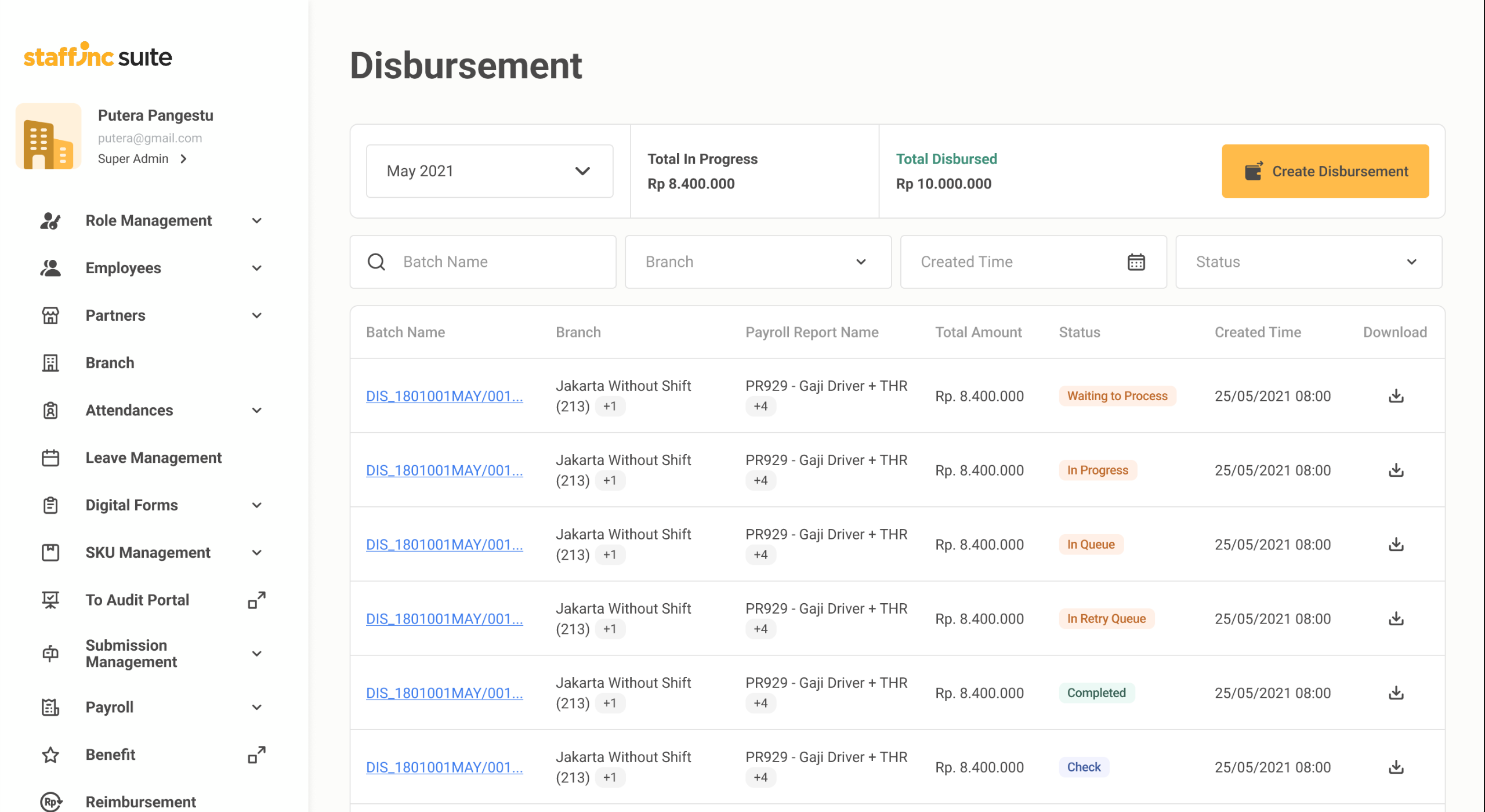Image resolution: width=1485 pixels, height=812 pixels.
Task: Open the Reimbursement menu item
Action: [140, 802]
